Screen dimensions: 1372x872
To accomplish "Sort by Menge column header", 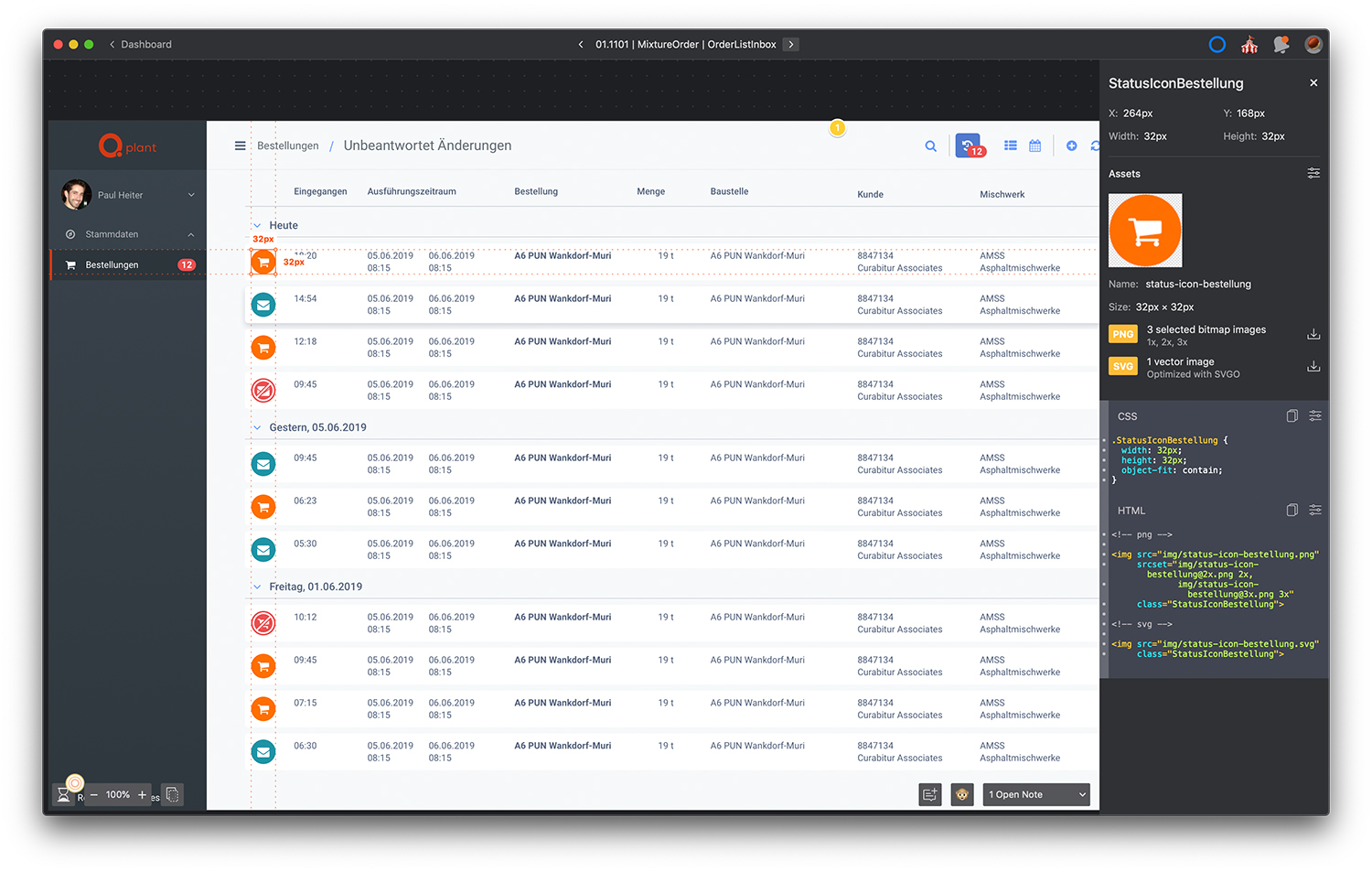I will pyautogui.click(x=651, y=191).
